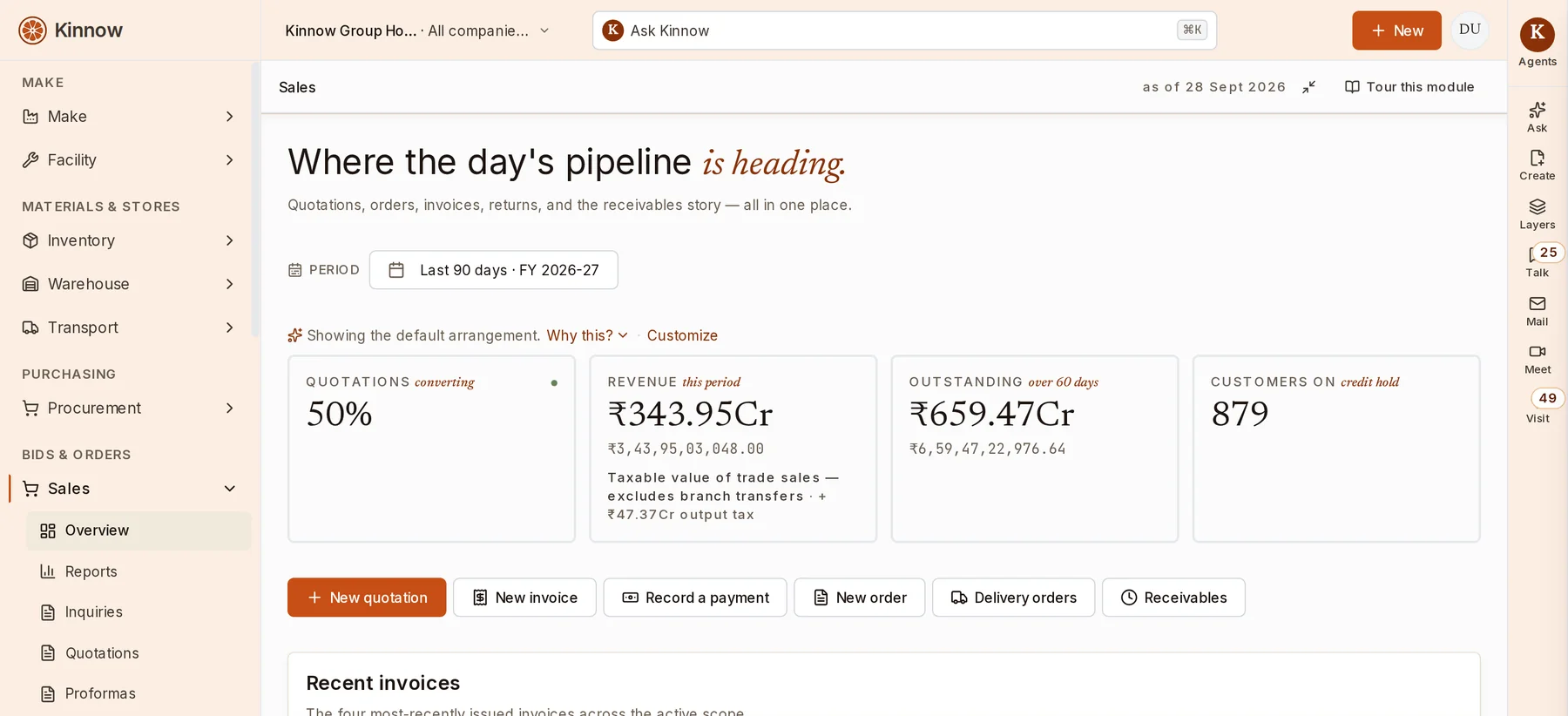
Task: Open the Meet video icon
Action: pyautogui.click(x=1537, y=359)
